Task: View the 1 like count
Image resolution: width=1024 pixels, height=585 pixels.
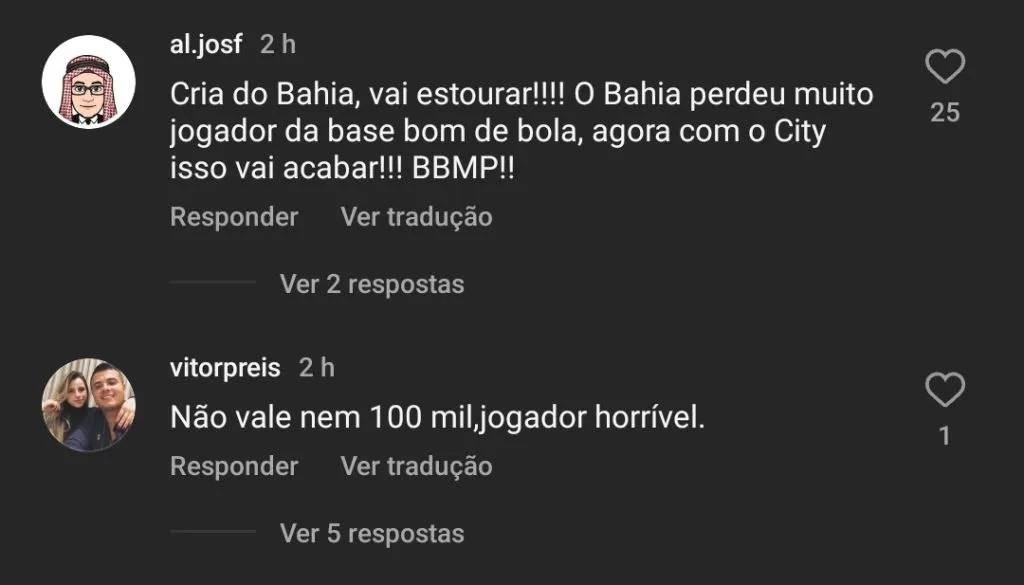Action: point(944,436)
